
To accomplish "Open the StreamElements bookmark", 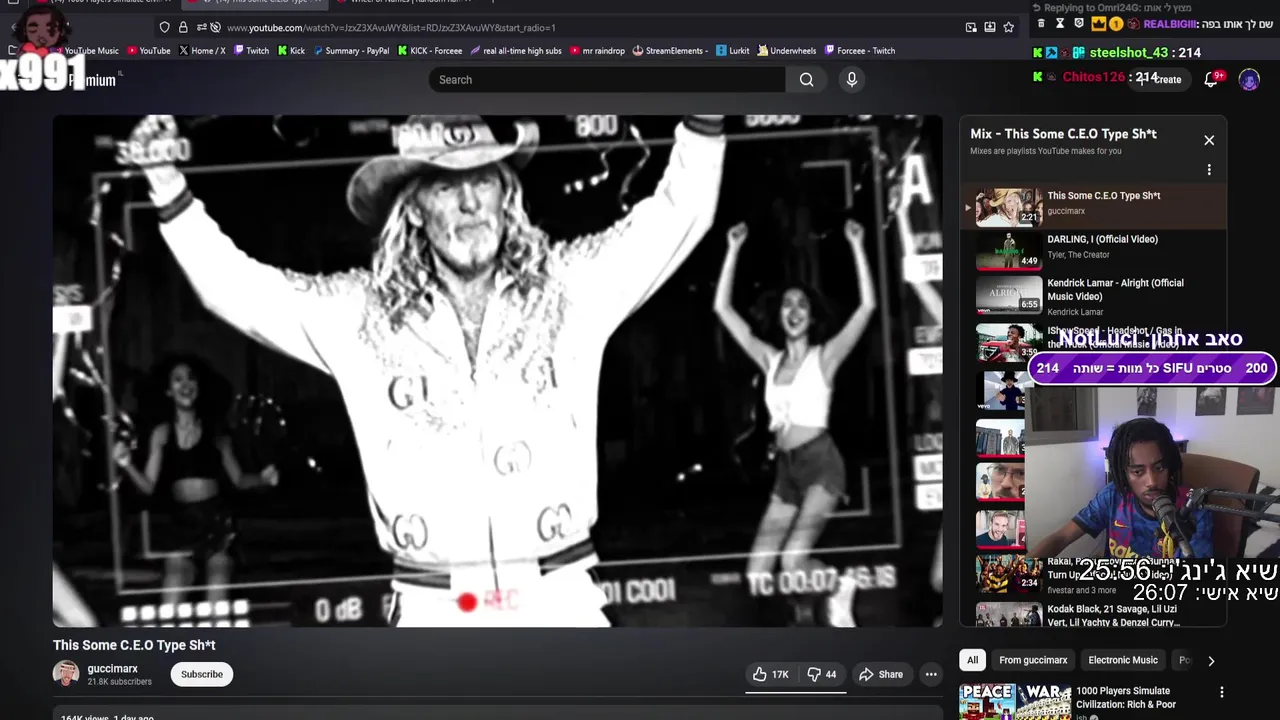I will click(670, 51).
